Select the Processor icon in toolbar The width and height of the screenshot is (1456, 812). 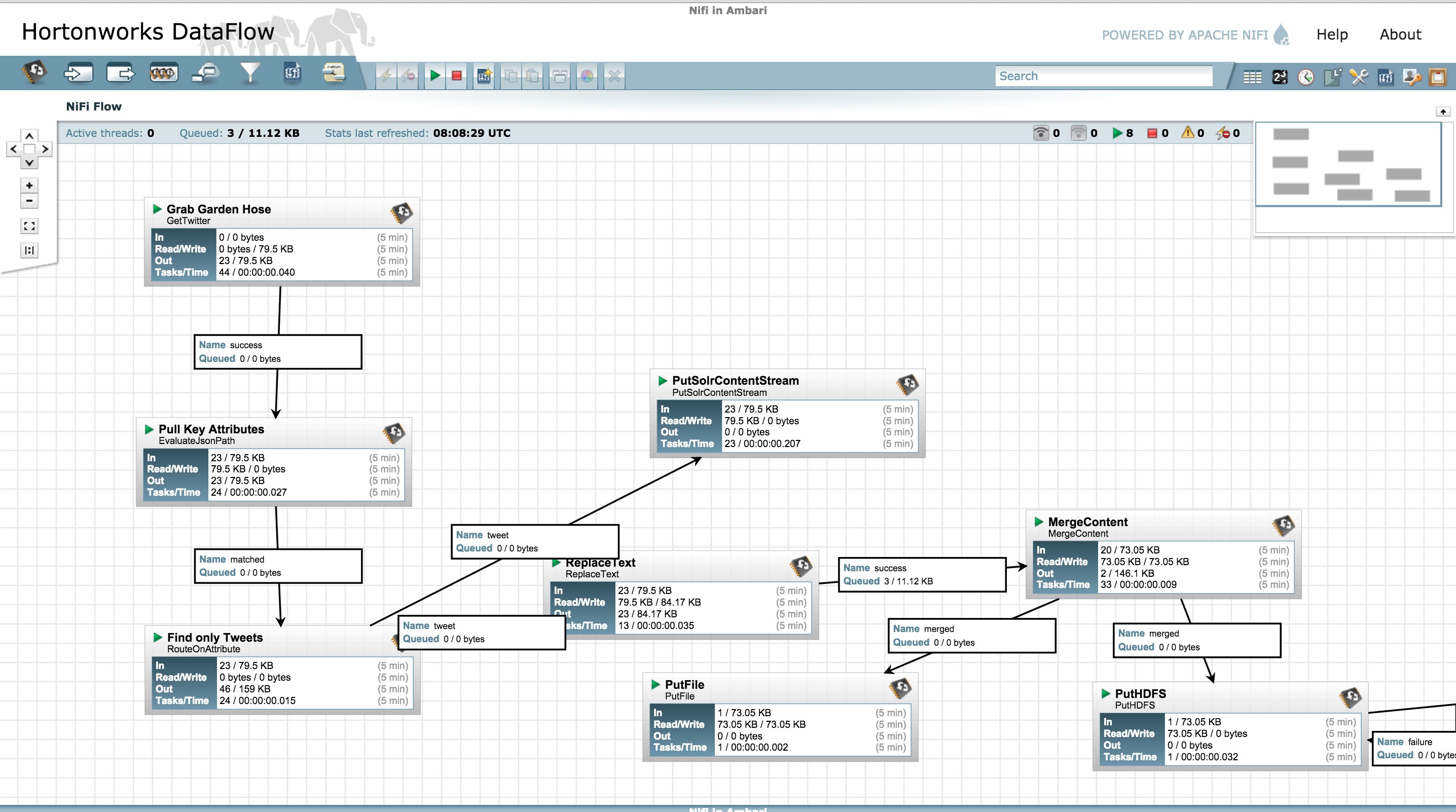coord(35,73)
